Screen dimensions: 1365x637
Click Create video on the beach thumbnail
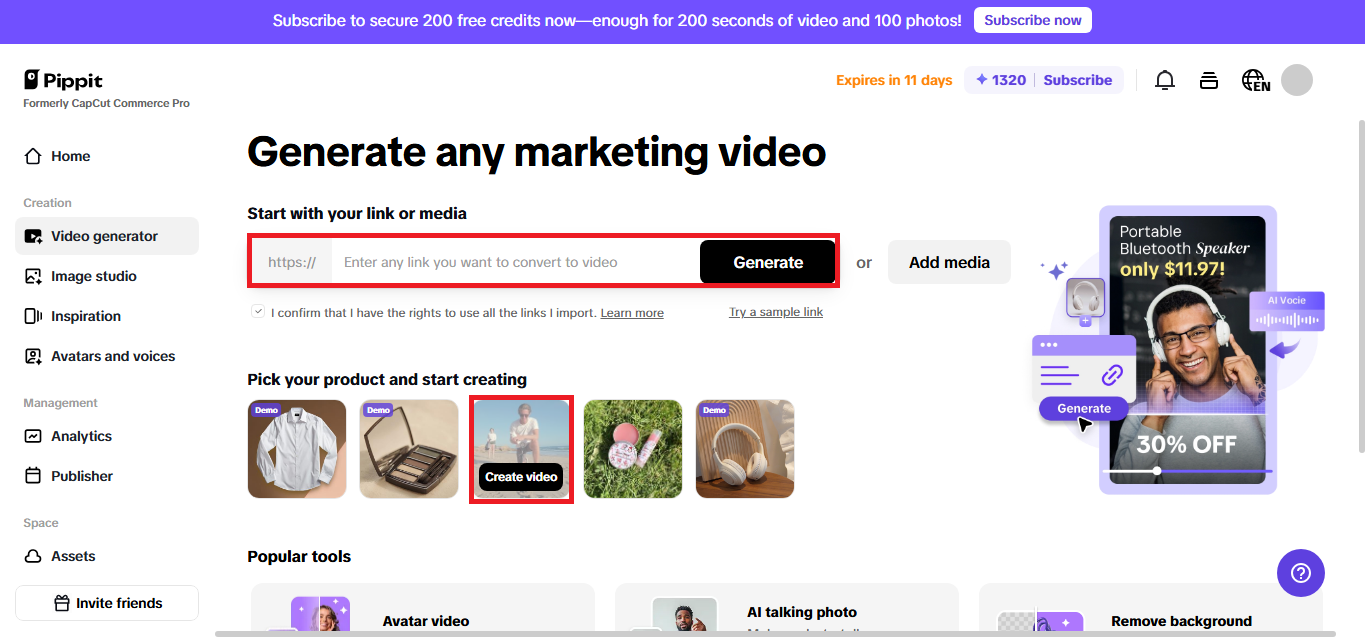[x=521, y=477]
